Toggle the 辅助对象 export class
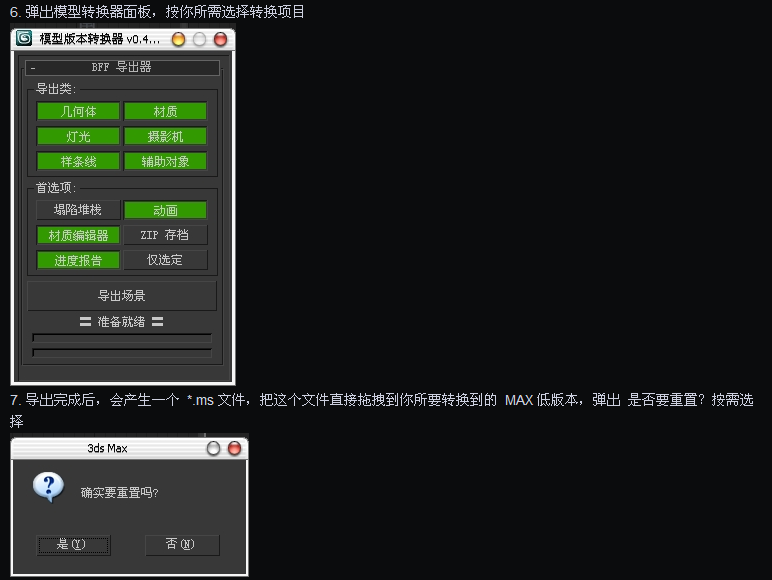The width and height of the screenshot is (772, 580). pos(165,161)
